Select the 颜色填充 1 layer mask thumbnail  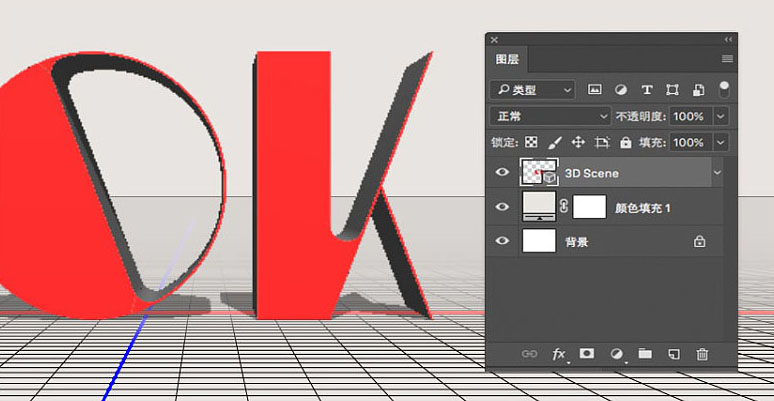(589, 206)
